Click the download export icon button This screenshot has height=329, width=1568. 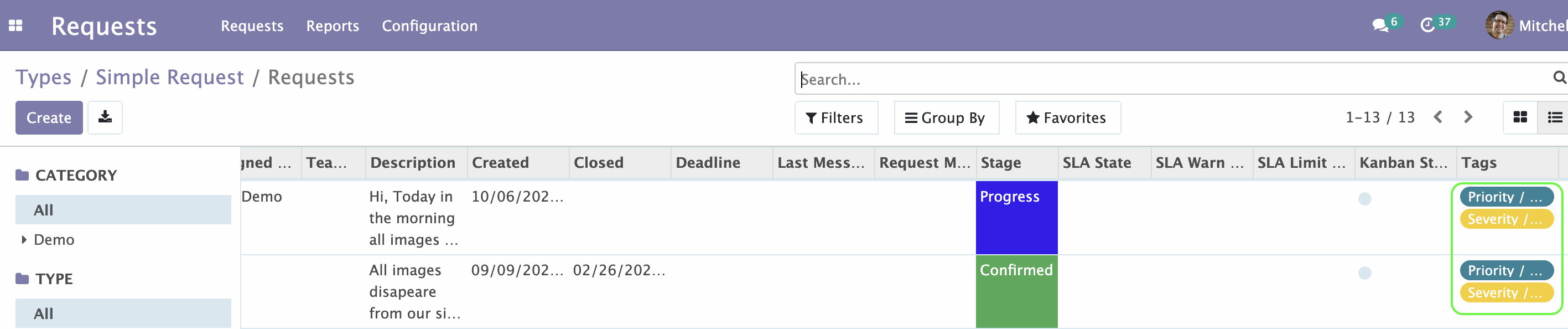tap(105, 117)
